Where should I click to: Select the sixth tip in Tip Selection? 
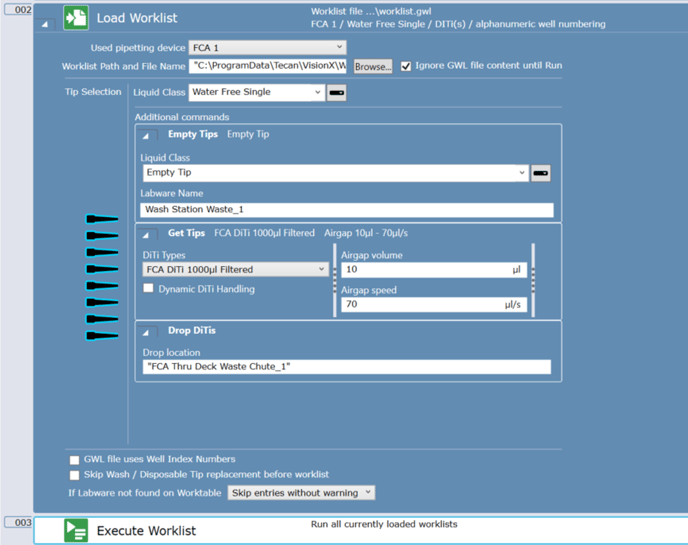pos(102,302)
